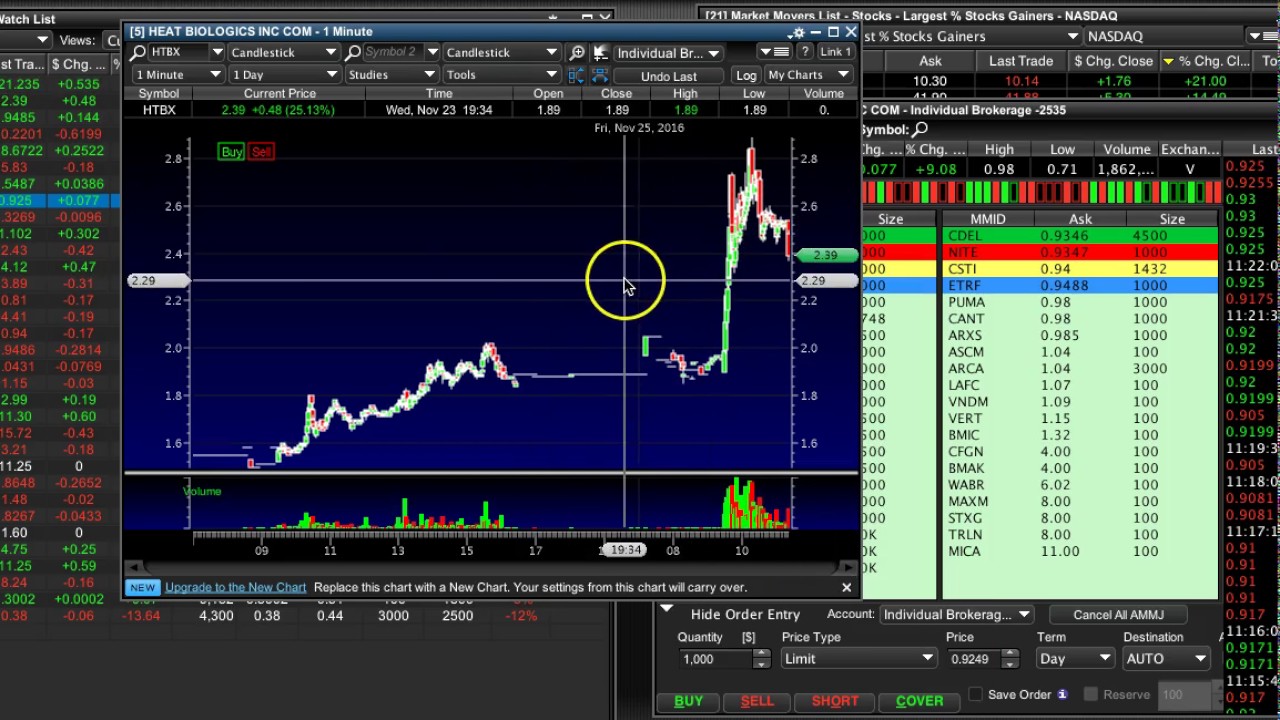Click the green BUY order button

[x=688, y=701]
